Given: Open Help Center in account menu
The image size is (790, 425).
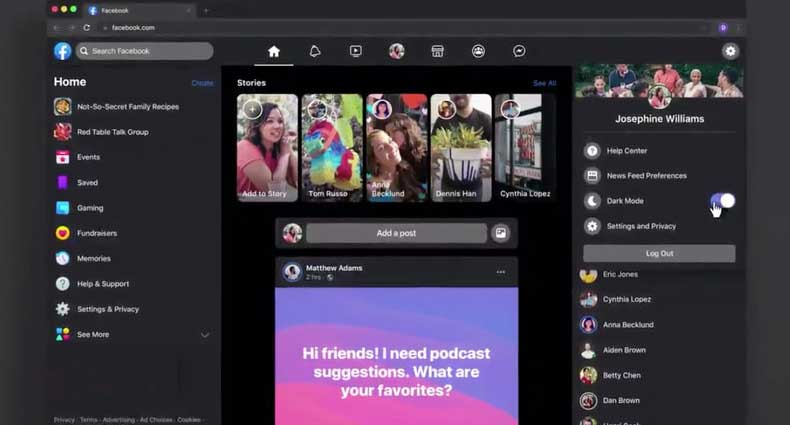Looking at the screenshot, I should (x=627, y=151).
